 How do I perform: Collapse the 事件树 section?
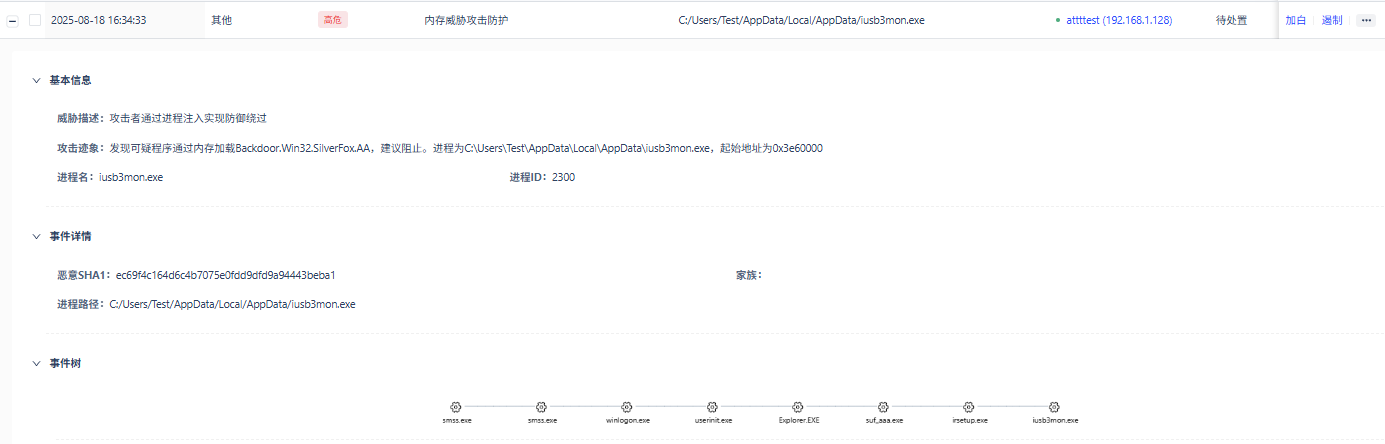point(37,363)
